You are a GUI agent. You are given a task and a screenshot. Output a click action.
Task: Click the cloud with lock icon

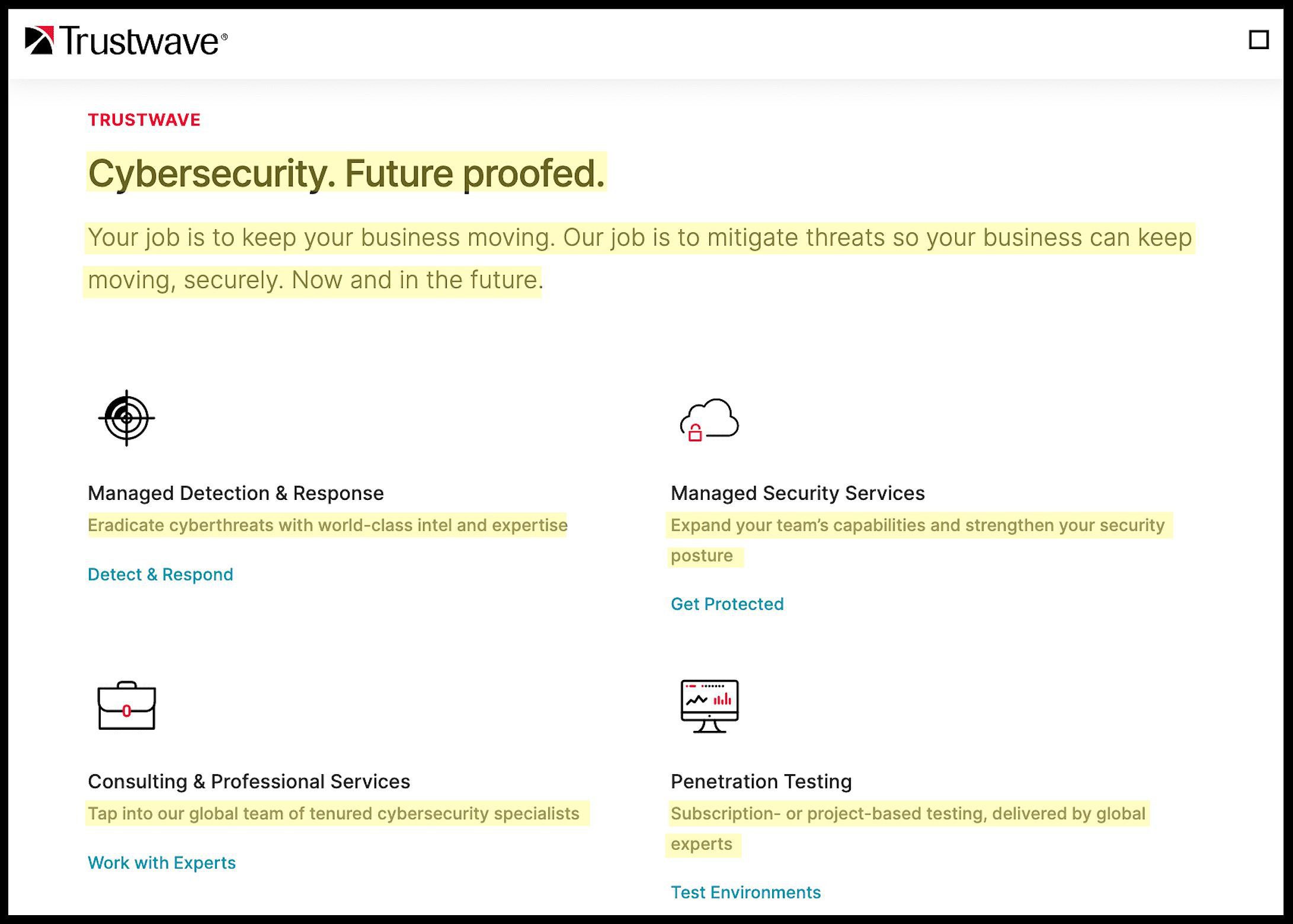tap(709, 420)
